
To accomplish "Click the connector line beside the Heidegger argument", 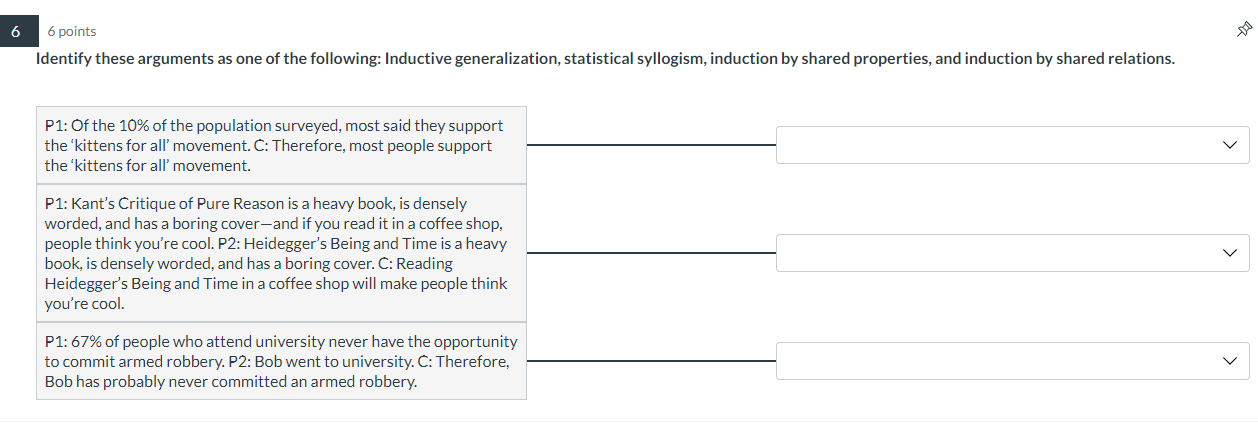I will click(651, 253).
